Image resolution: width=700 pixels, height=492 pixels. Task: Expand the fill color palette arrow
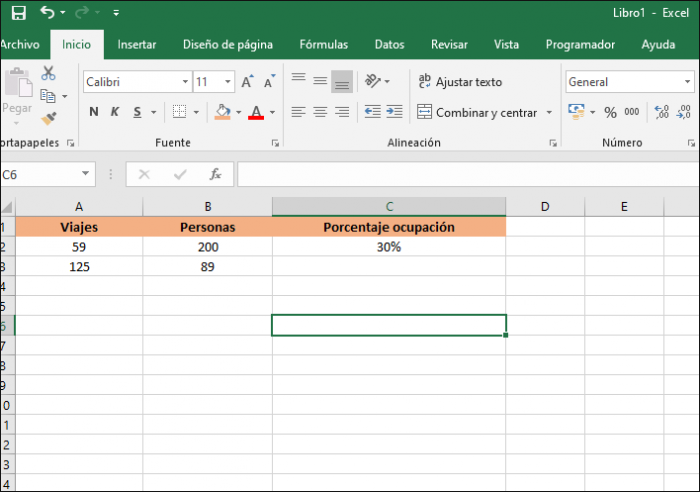238,112
